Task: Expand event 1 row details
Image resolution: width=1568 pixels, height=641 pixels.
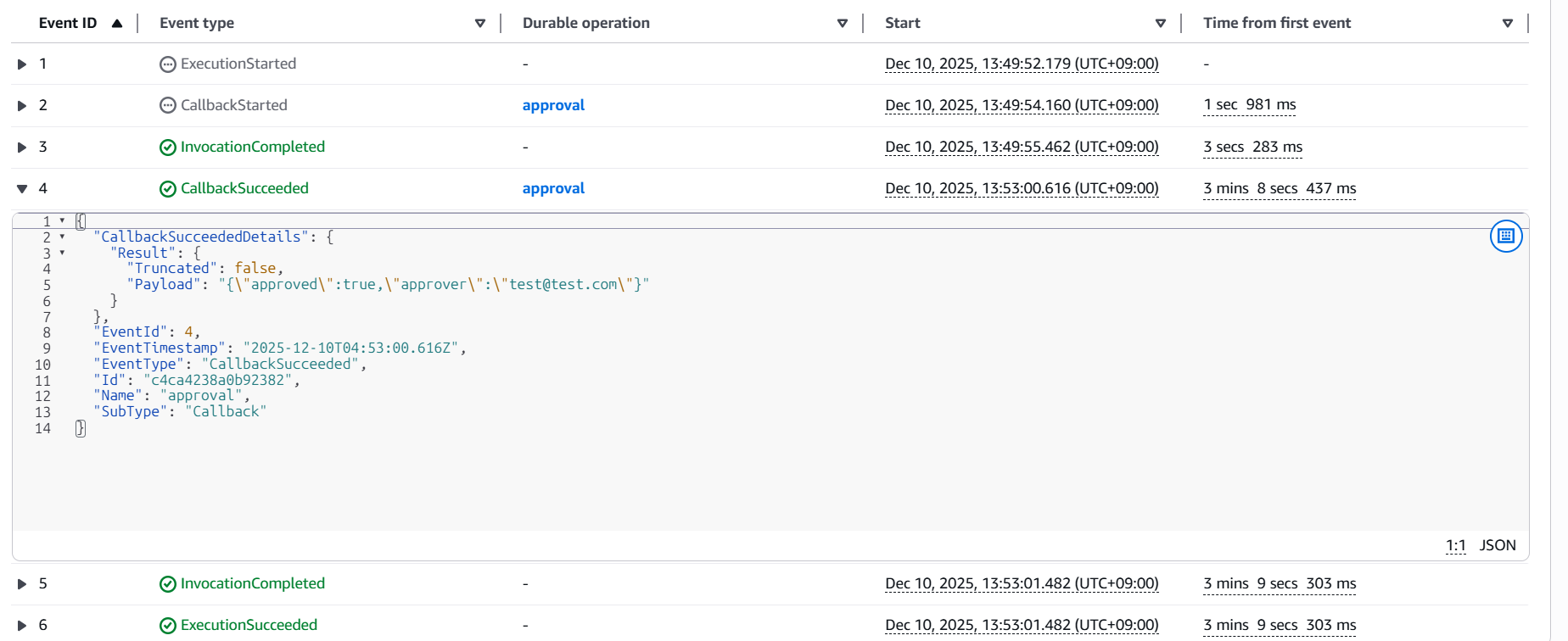Action: [x=22, y=64]
